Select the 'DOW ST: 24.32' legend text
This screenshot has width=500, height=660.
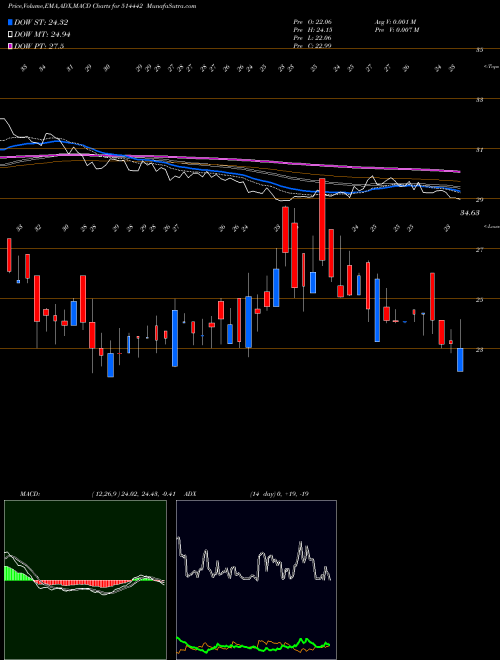[41, 23]
